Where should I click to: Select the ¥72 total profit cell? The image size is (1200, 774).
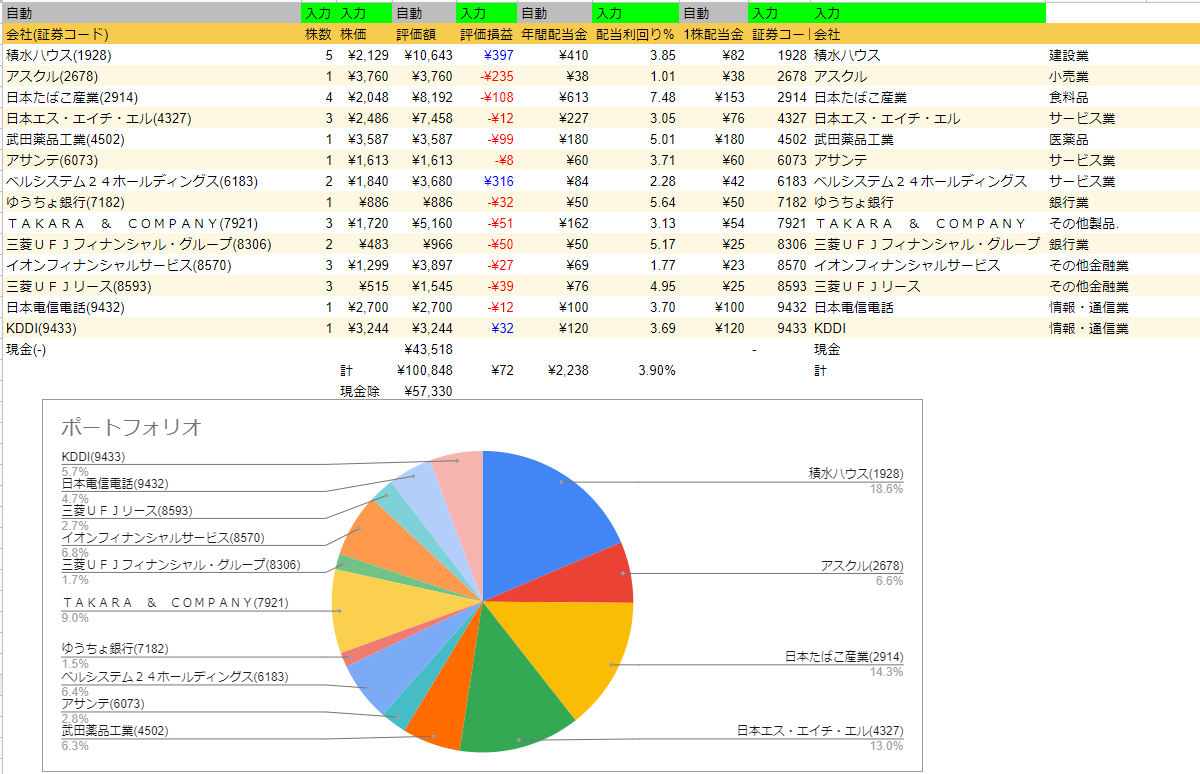[486, 370]
